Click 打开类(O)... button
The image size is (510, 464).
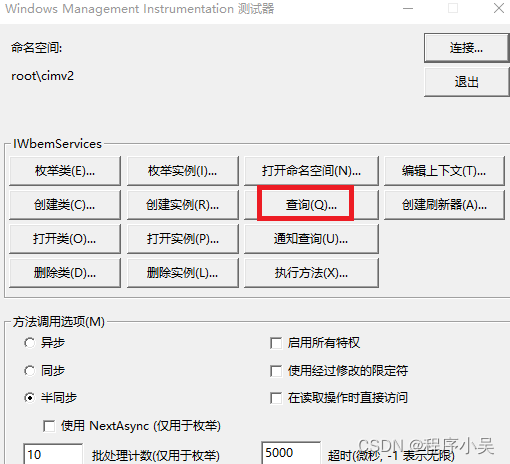pos(65,239)
